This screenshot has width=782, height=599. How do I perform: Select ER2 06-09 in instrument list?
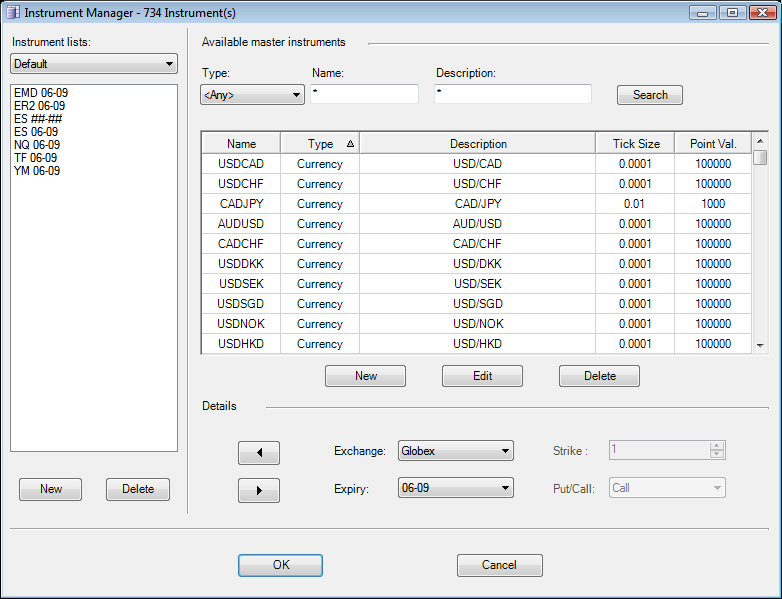pyautogui.click(x=39, y=106)
